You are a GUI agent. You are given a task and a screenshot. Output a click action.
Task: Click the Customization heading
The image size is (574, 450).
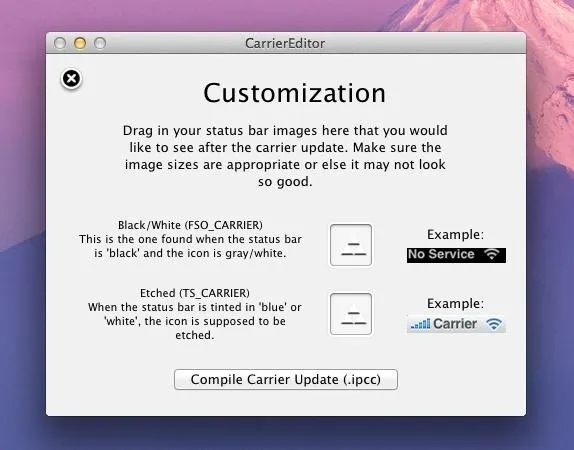[294, 93]
